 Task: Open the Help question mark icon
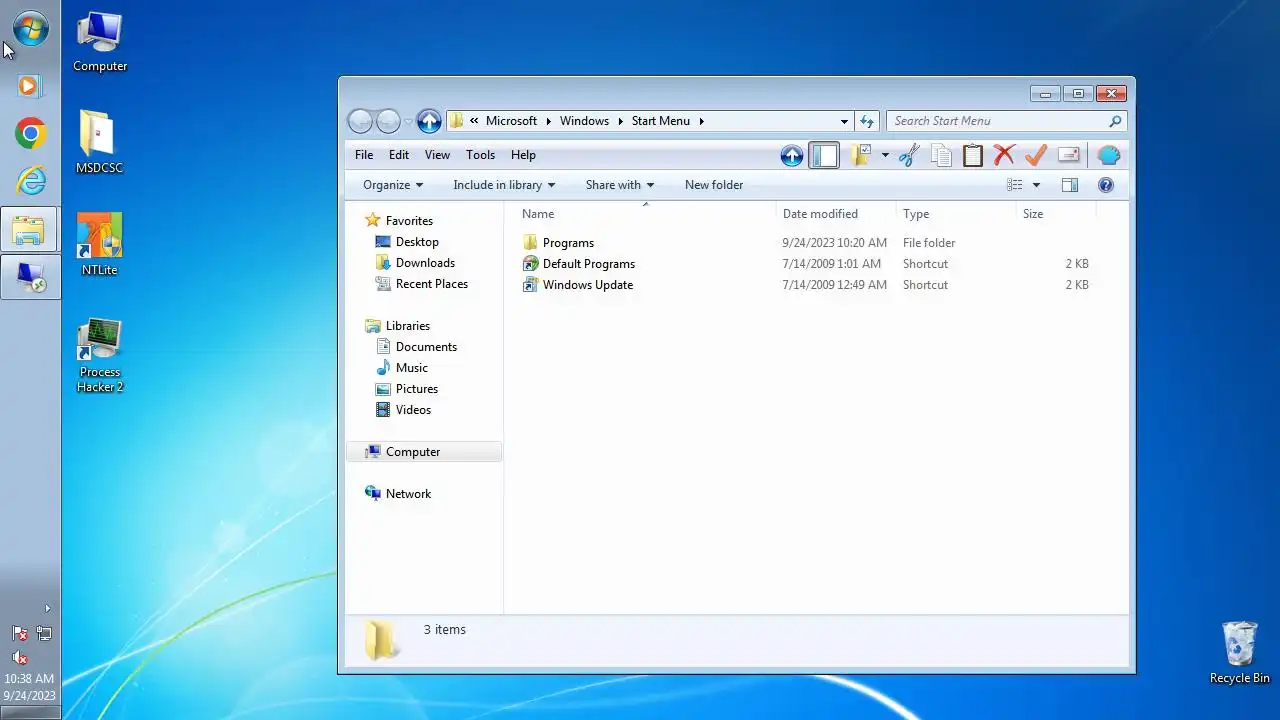click(1106, 185)
